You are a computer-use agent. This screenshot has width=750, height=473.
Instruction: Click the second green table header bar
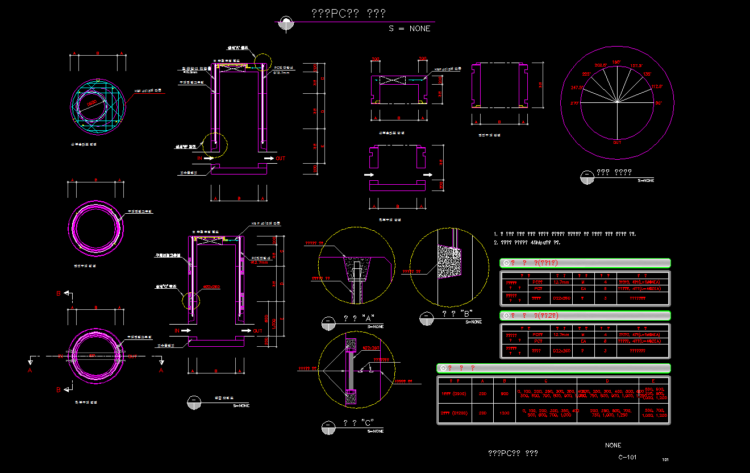[x=584, y=315]
